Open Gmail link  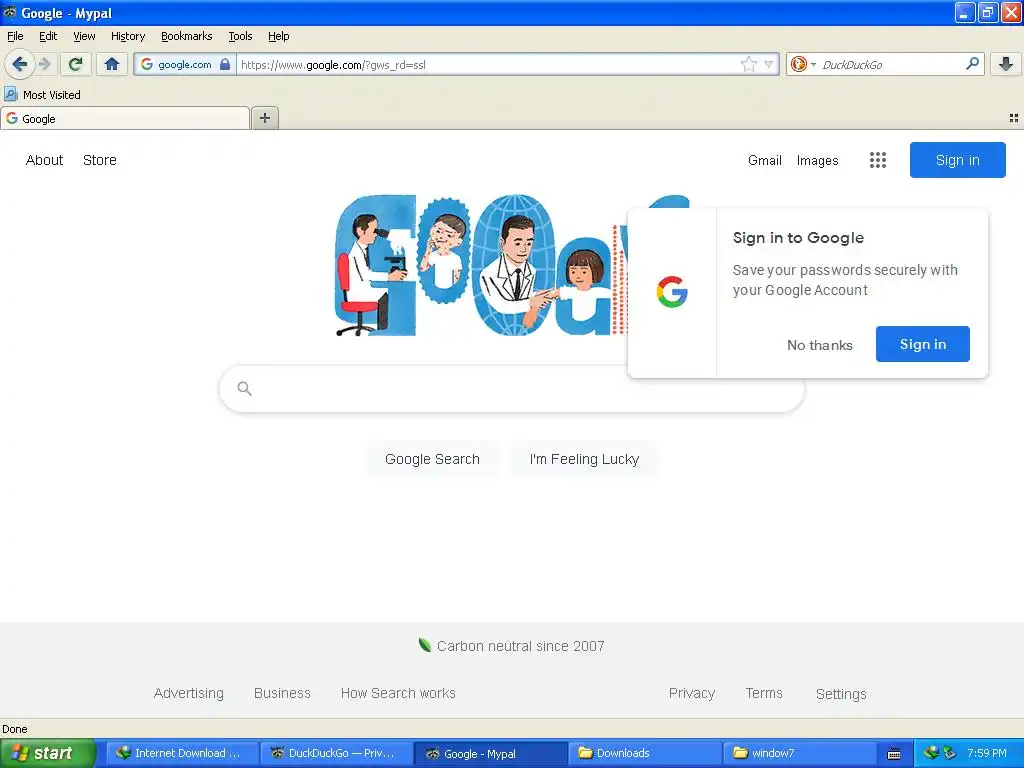coord(765,160)
